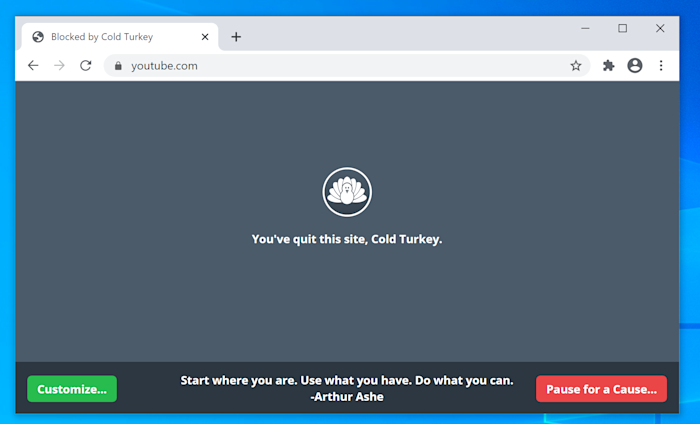Viewport: 700px width, 424px height.
Task: Click the youtube.com address bar
Action: (347, 66)
